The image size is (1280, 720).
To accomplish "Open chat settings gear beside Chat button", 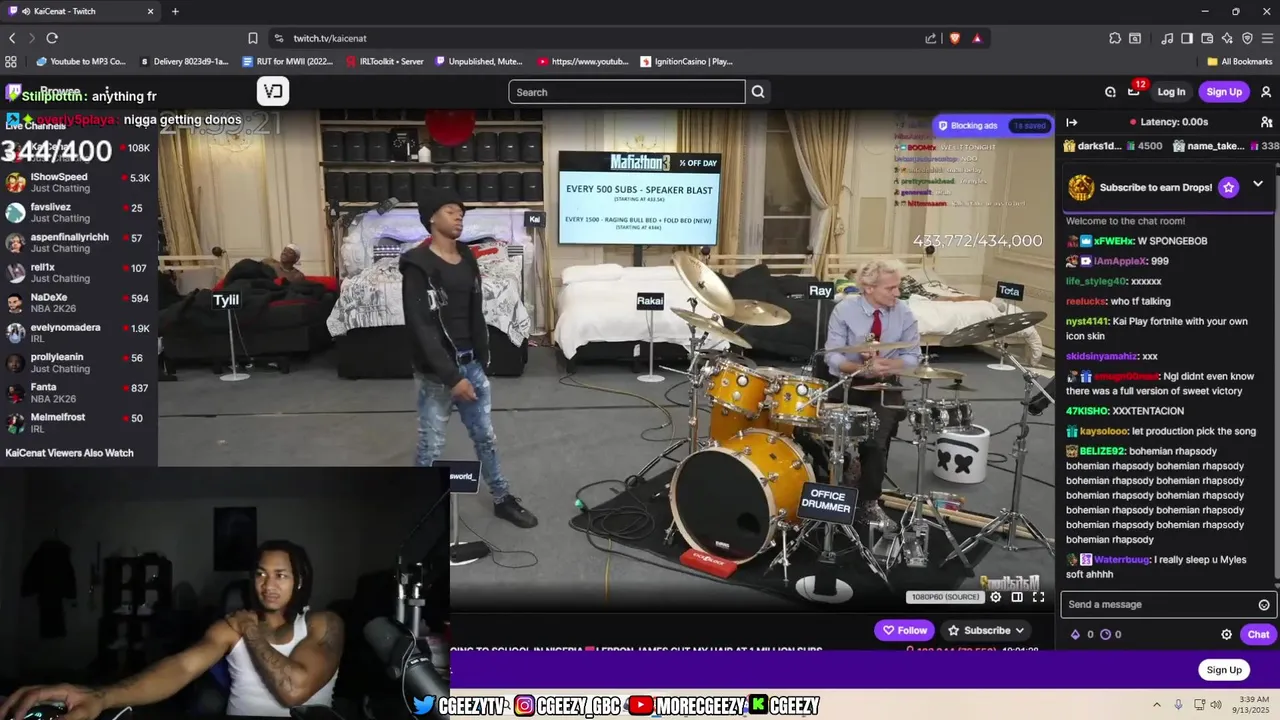I will 1227,634.
